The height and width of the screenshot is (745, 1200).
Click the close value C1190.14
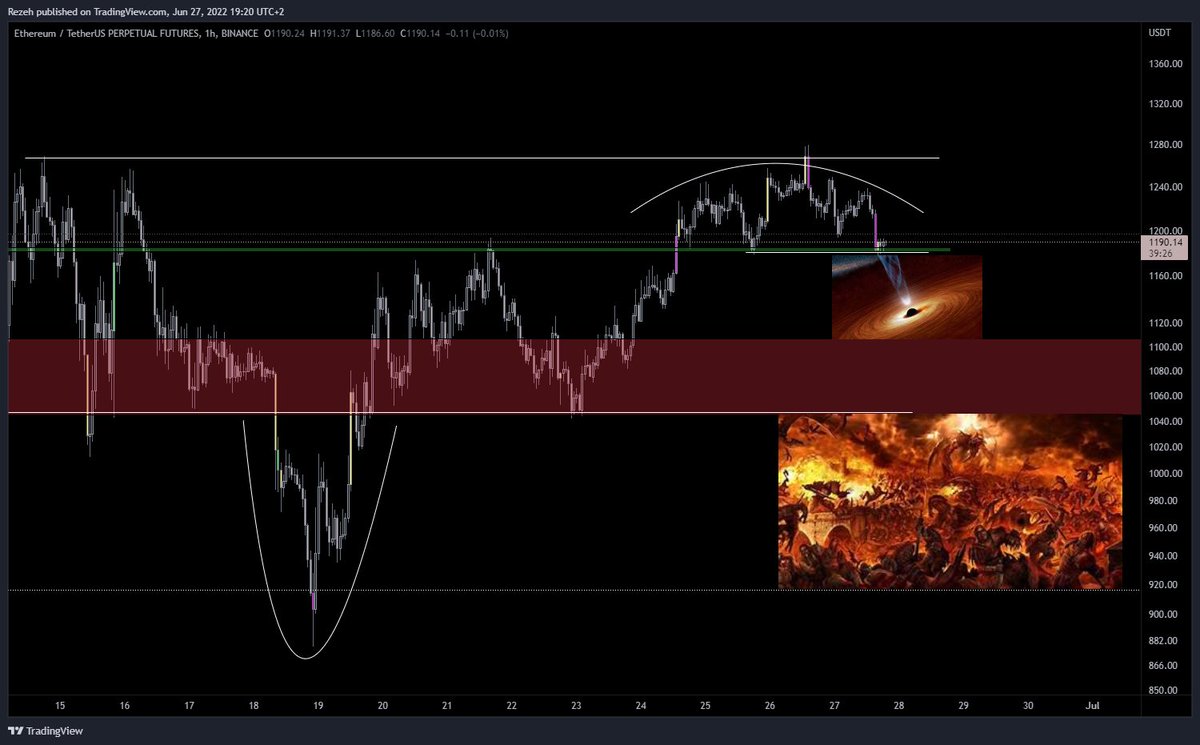pos(422,34)
